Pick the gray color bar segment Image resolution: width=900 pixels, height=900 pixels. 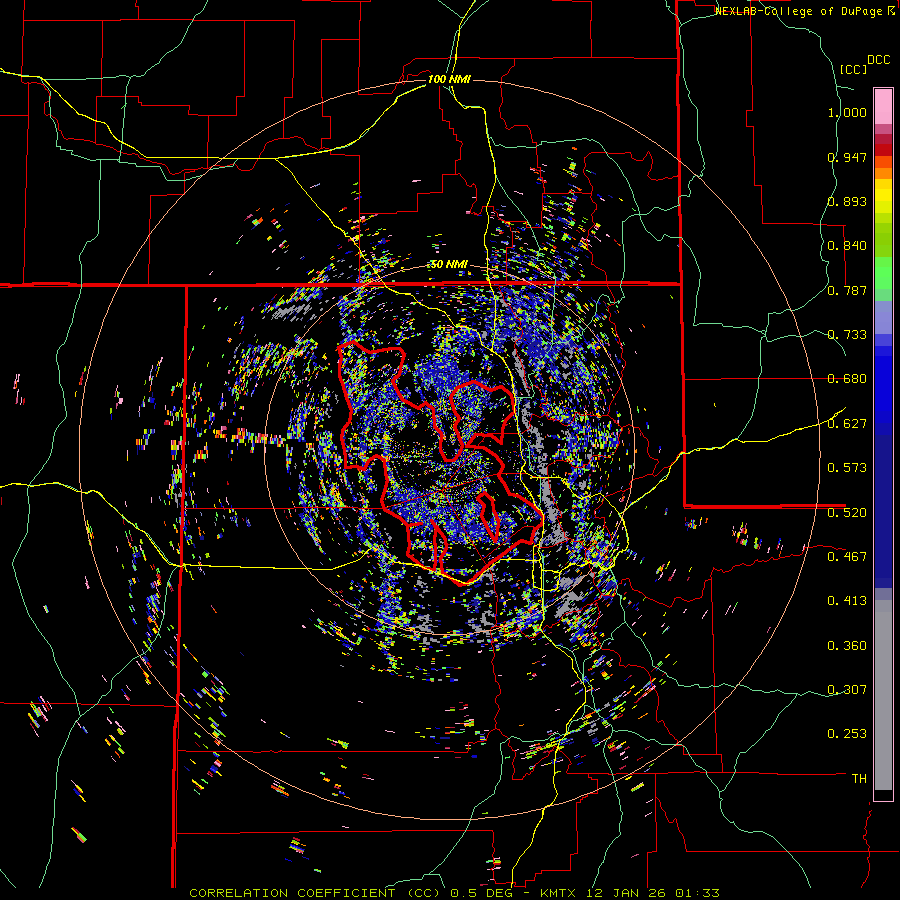[x=883, y=695]
